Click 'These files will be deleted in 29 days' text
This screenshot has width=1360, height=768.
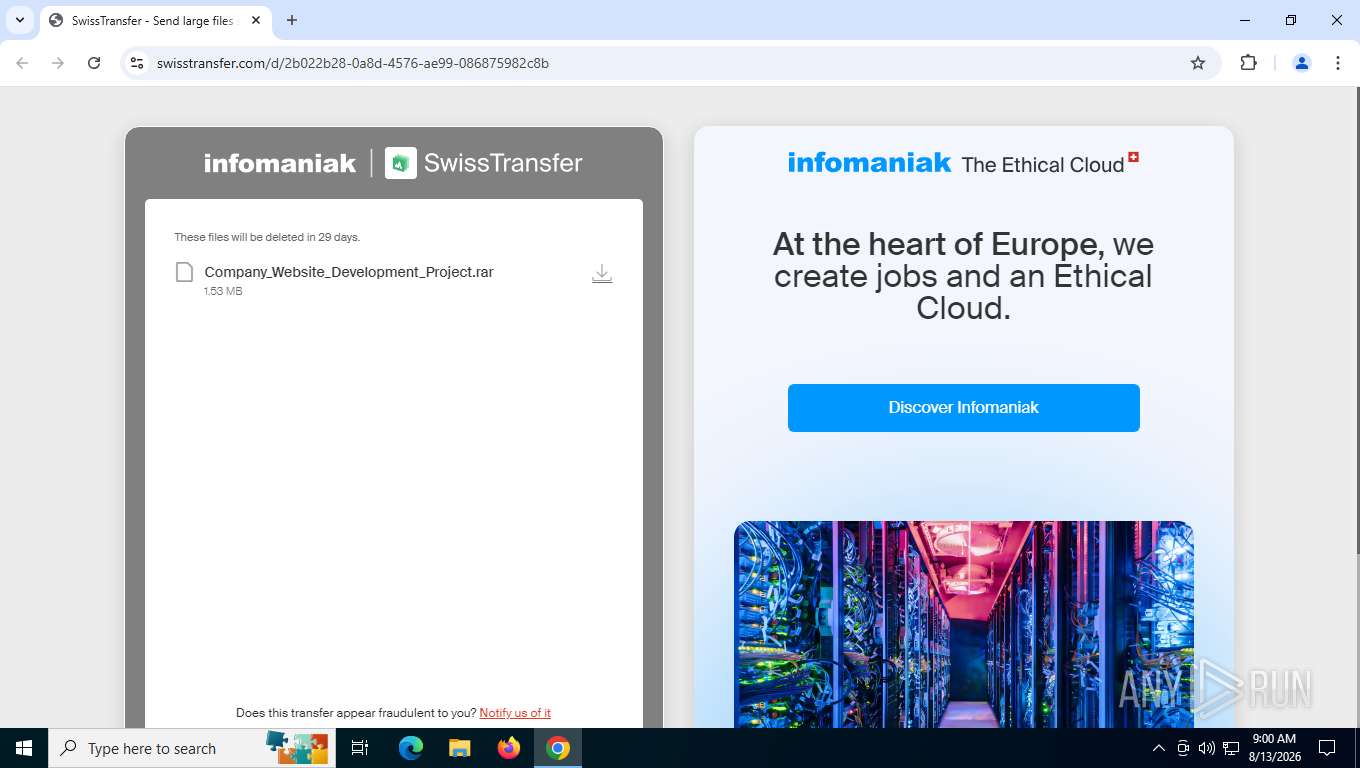[267, 238]
